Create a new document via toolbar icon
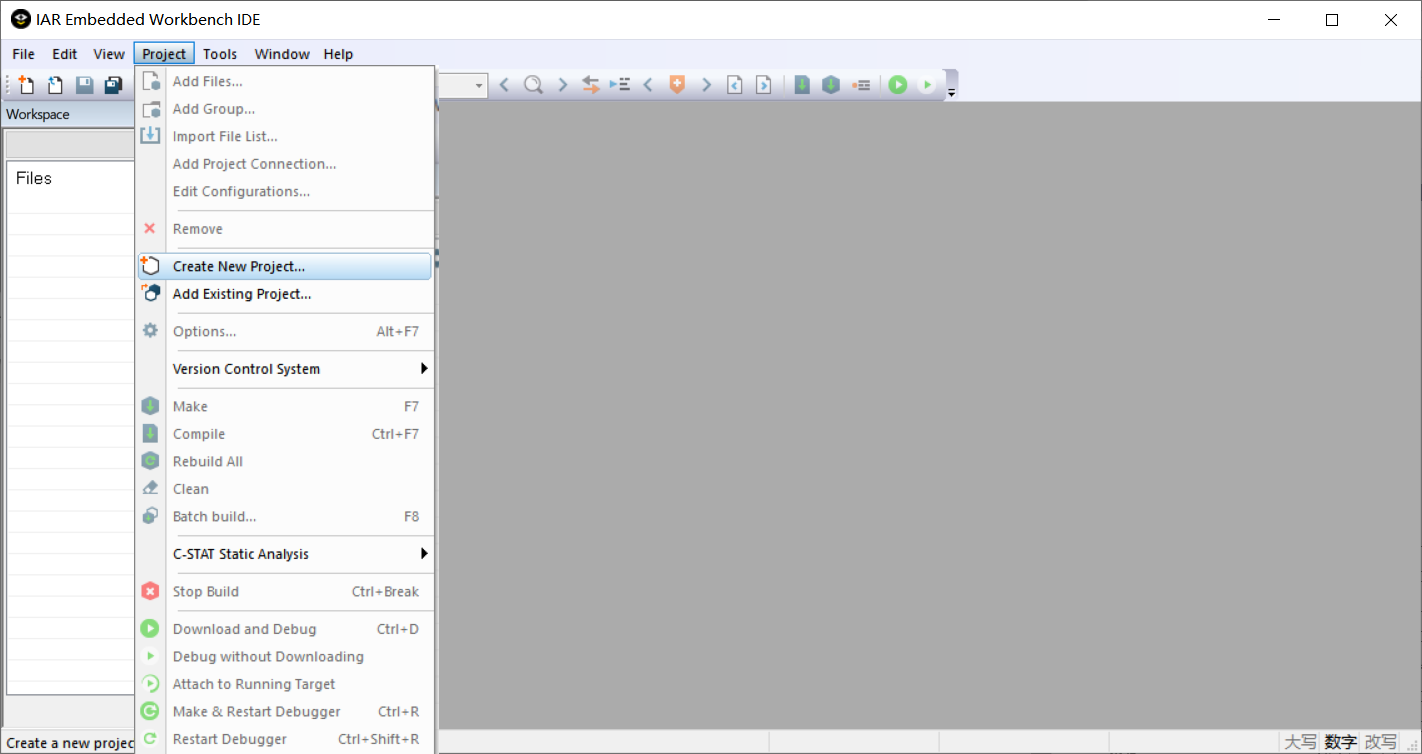The height and width of the screenshot is (754, 1422). pos(25,84)
